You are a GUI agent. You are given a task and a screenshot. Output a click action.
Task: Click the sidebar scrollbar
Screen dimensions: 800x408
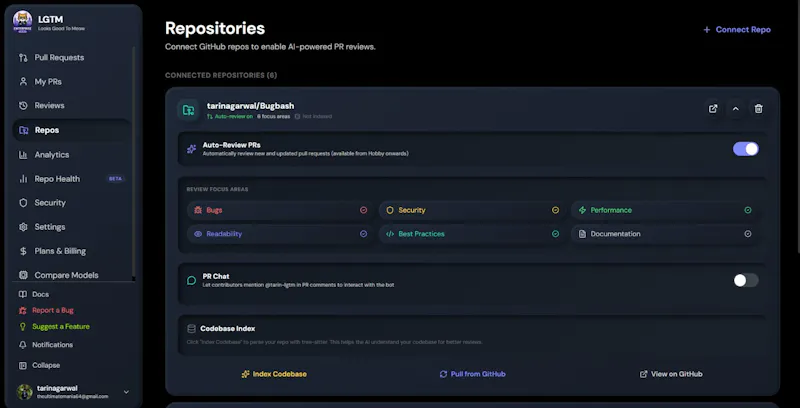point(134,163)
